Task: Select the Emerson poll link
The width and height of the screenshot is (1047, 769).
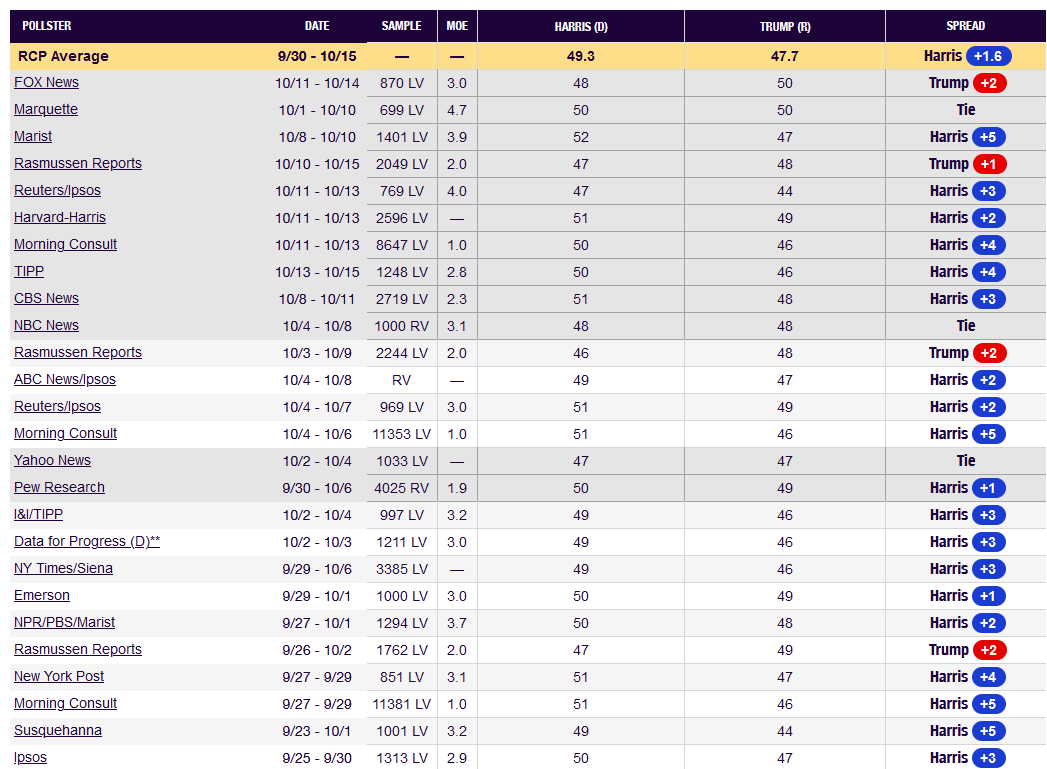Action: 42,596
